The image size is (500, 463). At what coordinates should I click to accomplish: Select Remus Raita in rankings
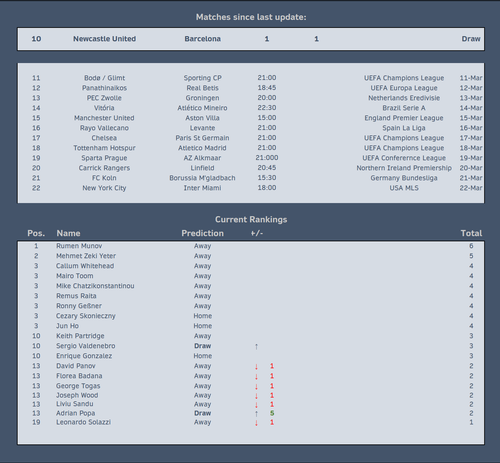(x=76, y=296)
